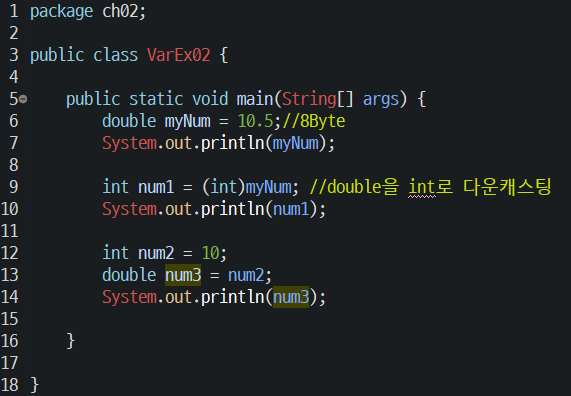Click line number 18 in gutter
The width and height of the screenshot is (571, 396).
9,385
